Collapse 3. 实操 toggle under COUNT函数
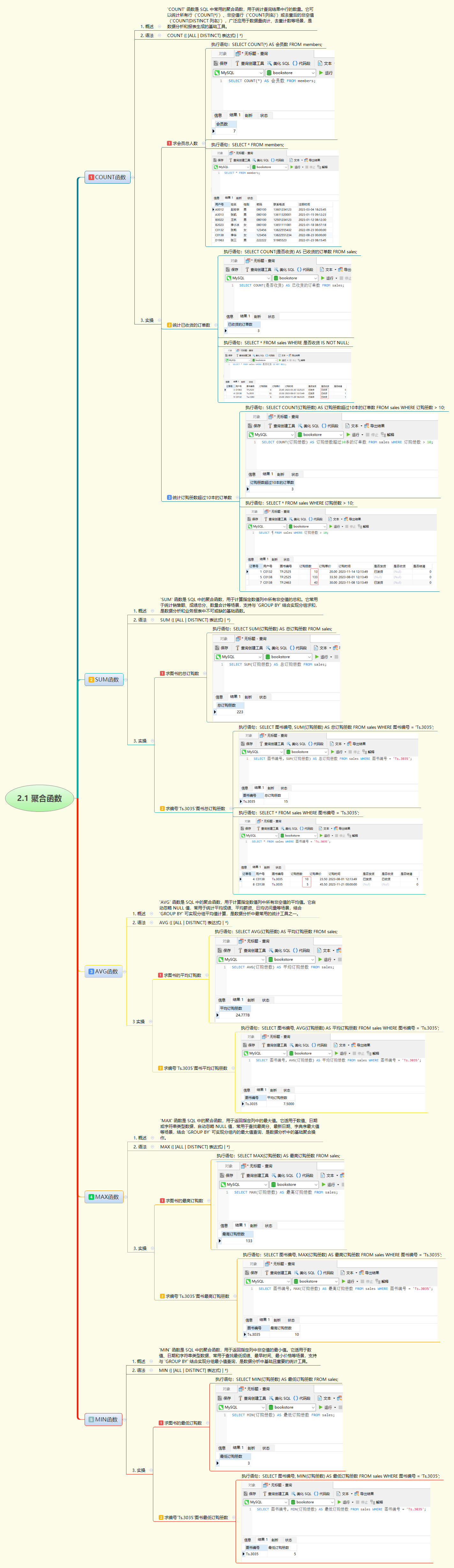Image resolution: width=454 pixels, height=1568 pixels. click(x=159, y=320)
